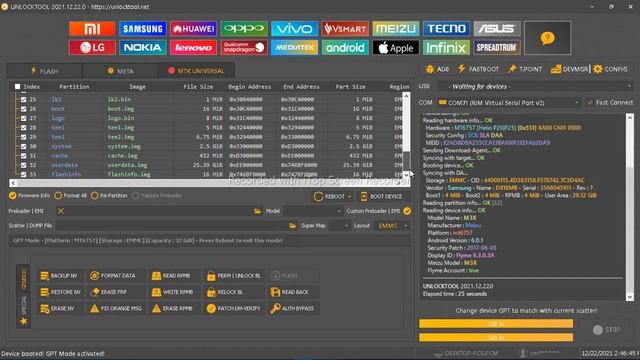Open T.POINT test point viewer
Screen dimensions: 640x360
point(525,69)
